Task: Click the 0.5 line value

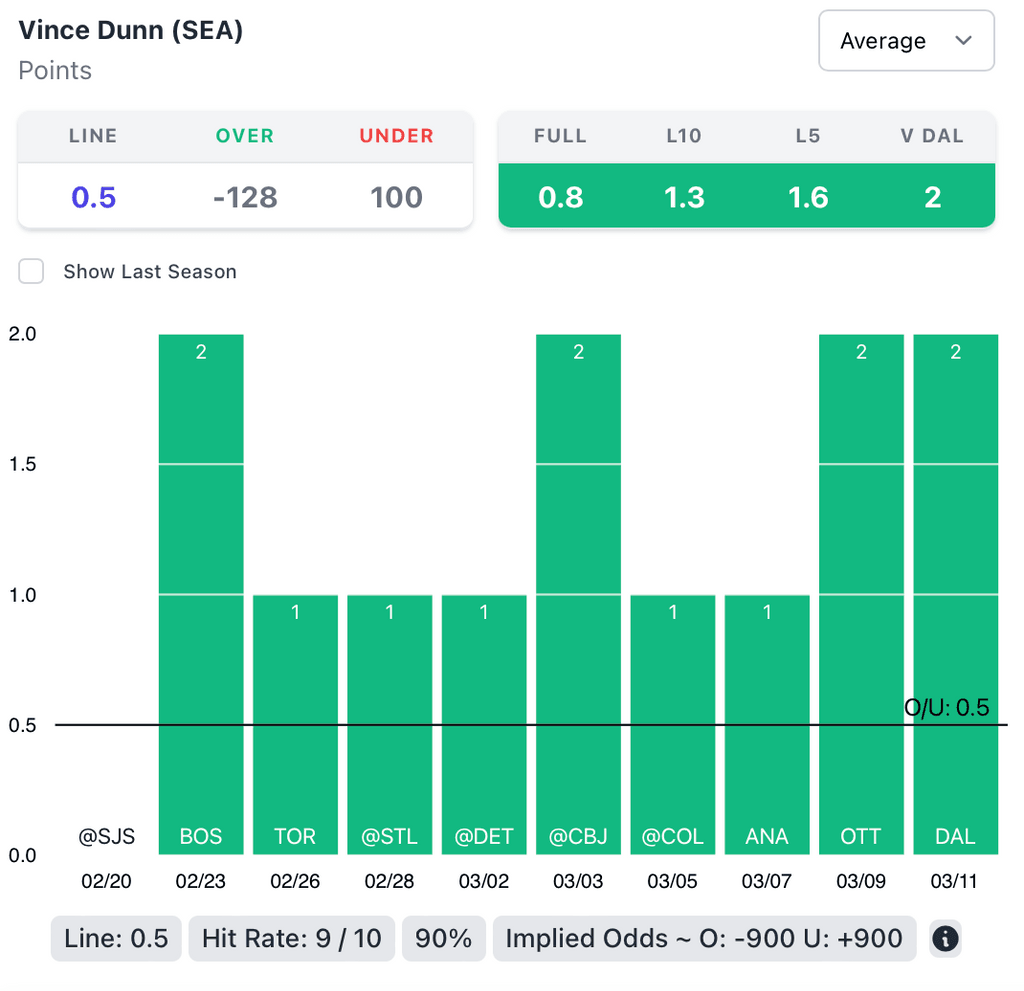Action: 93,197
